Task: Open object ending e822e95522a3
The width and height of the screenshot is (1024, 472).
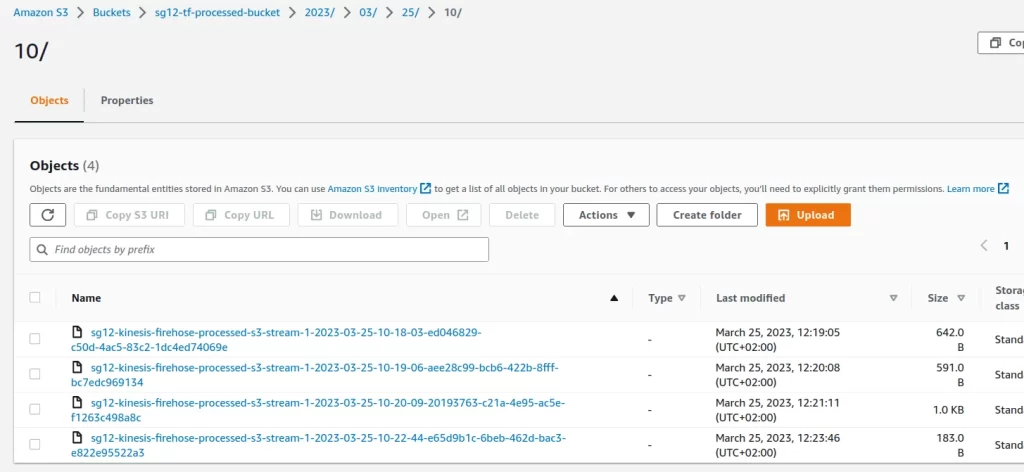Action: (x=319, y=445)
